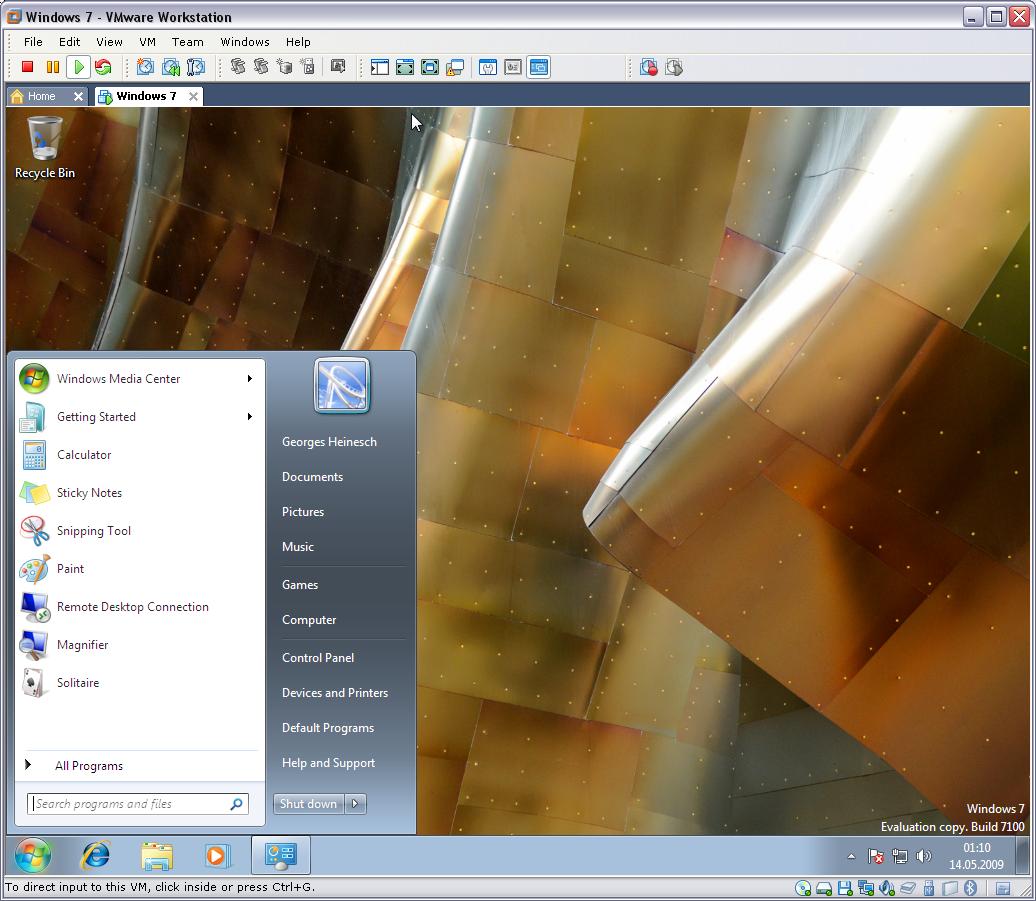Open the VM menu
Screen dimensions: 1036x901
(x=147, y=42)
